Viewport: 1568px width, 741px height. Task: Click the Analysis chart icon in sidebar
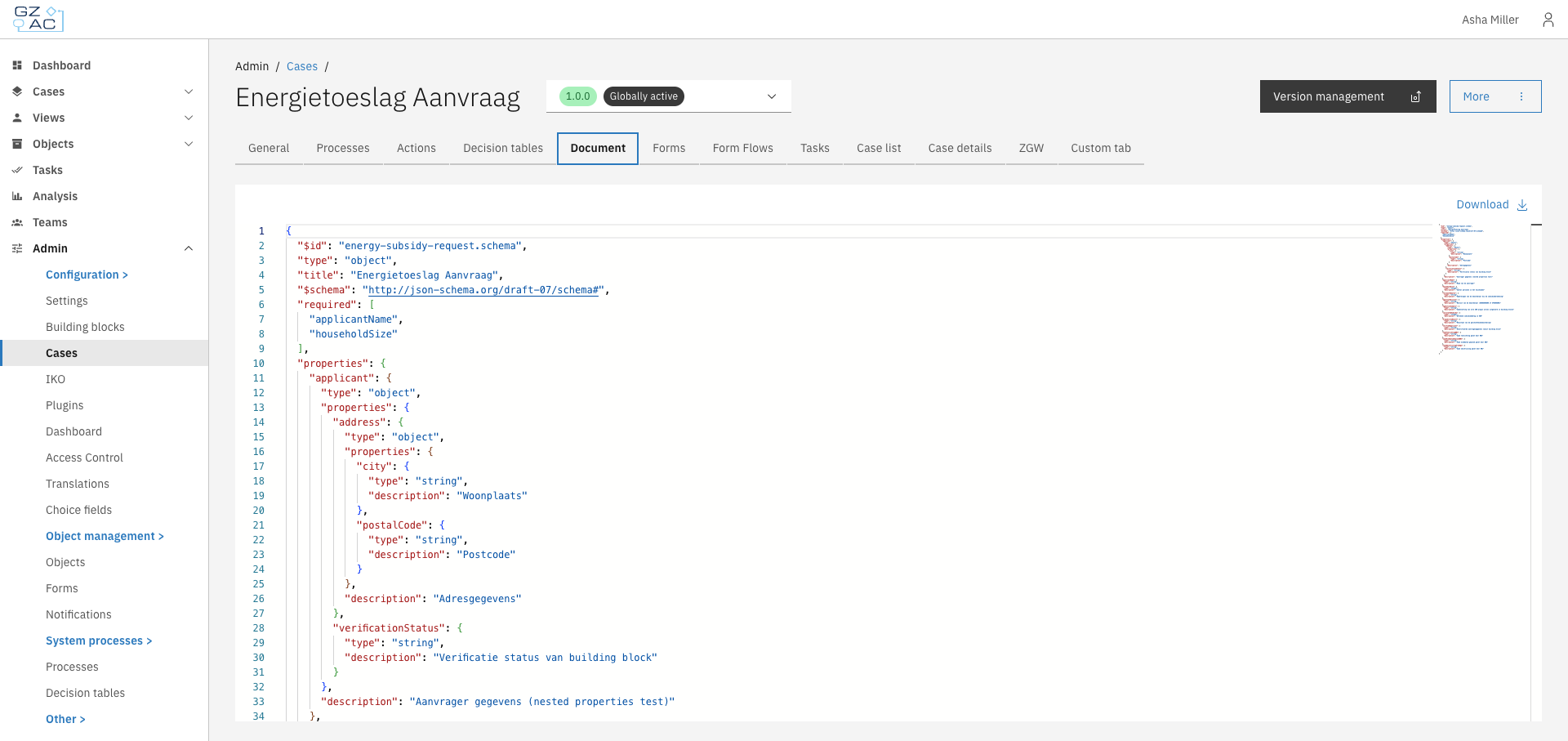coord(17,196)
